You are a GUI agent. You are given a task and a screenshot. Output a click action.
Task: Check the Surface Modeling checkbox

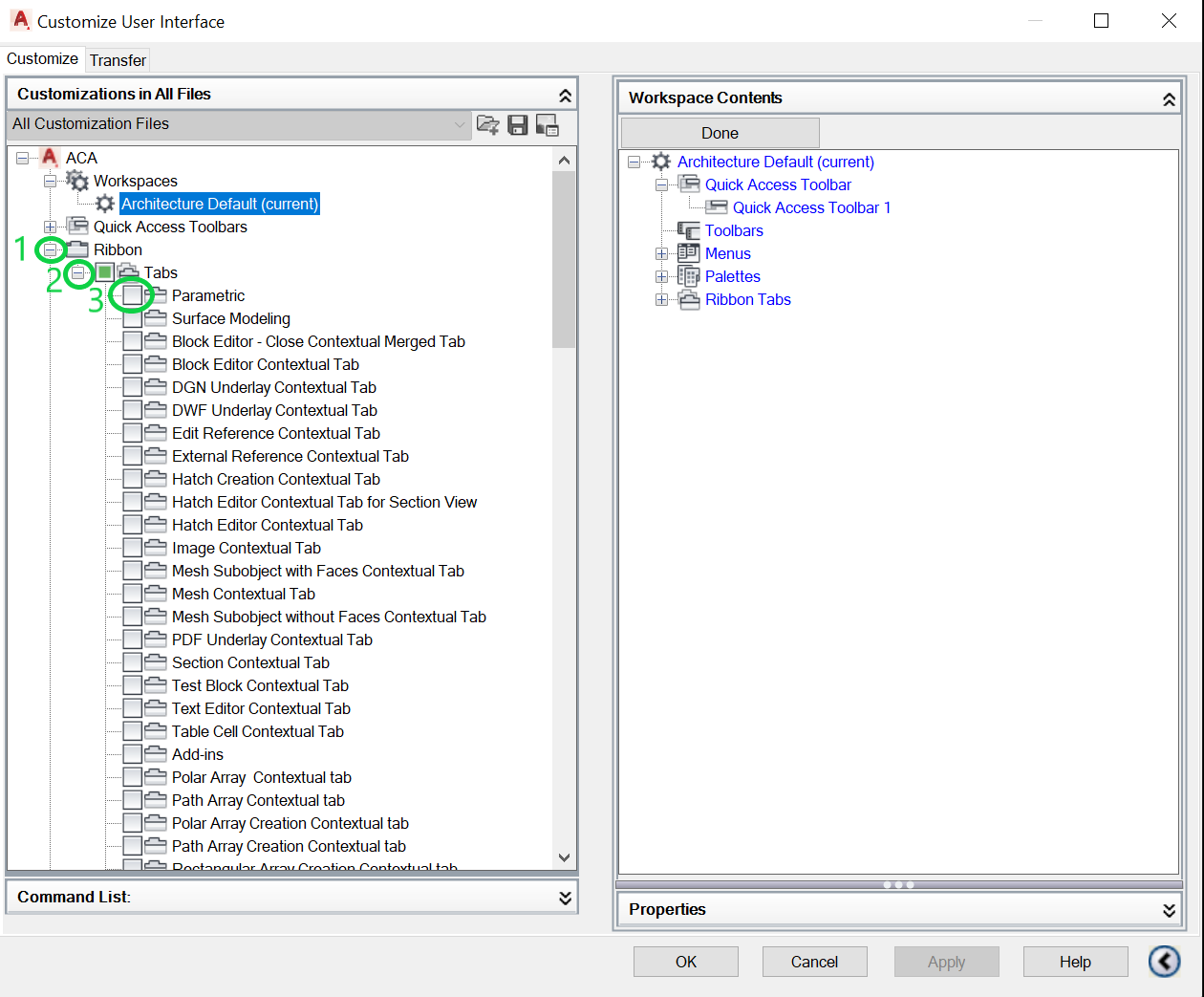(x=133, y=318)
